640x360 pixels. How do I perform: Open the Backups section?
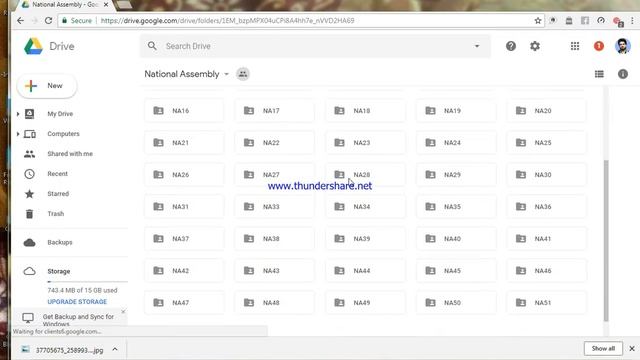[60, 242]
